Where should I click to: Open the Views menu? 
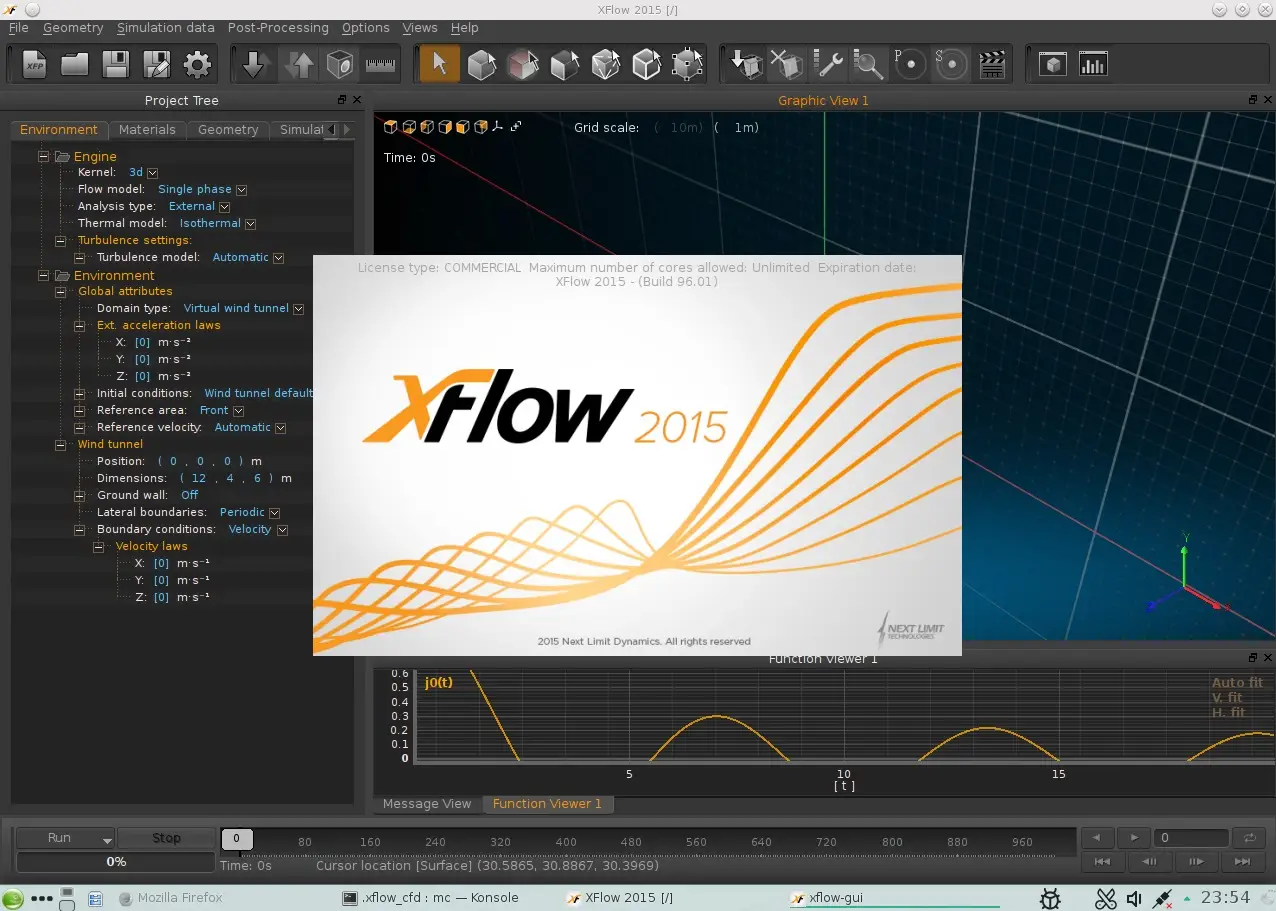point(420,28)
